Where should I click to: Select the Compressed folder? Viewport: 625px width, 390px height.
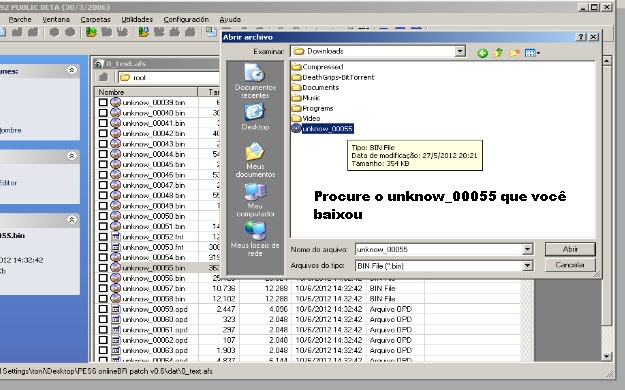tap(317, 67)
